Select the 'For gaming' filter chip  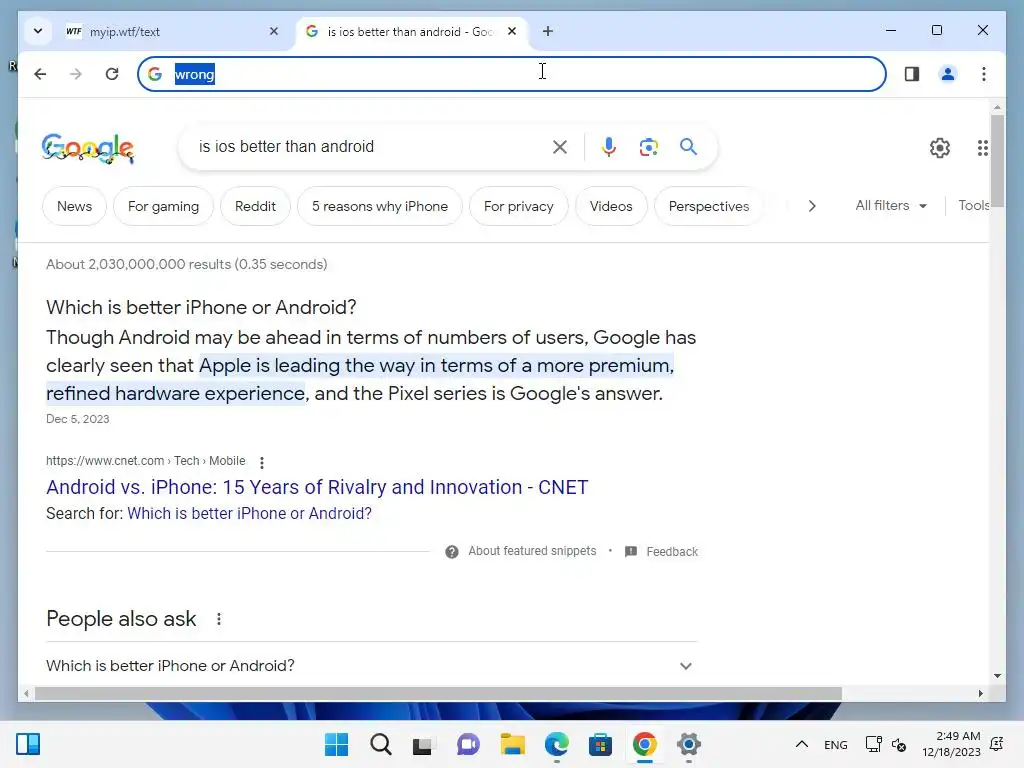click(163, 206)
